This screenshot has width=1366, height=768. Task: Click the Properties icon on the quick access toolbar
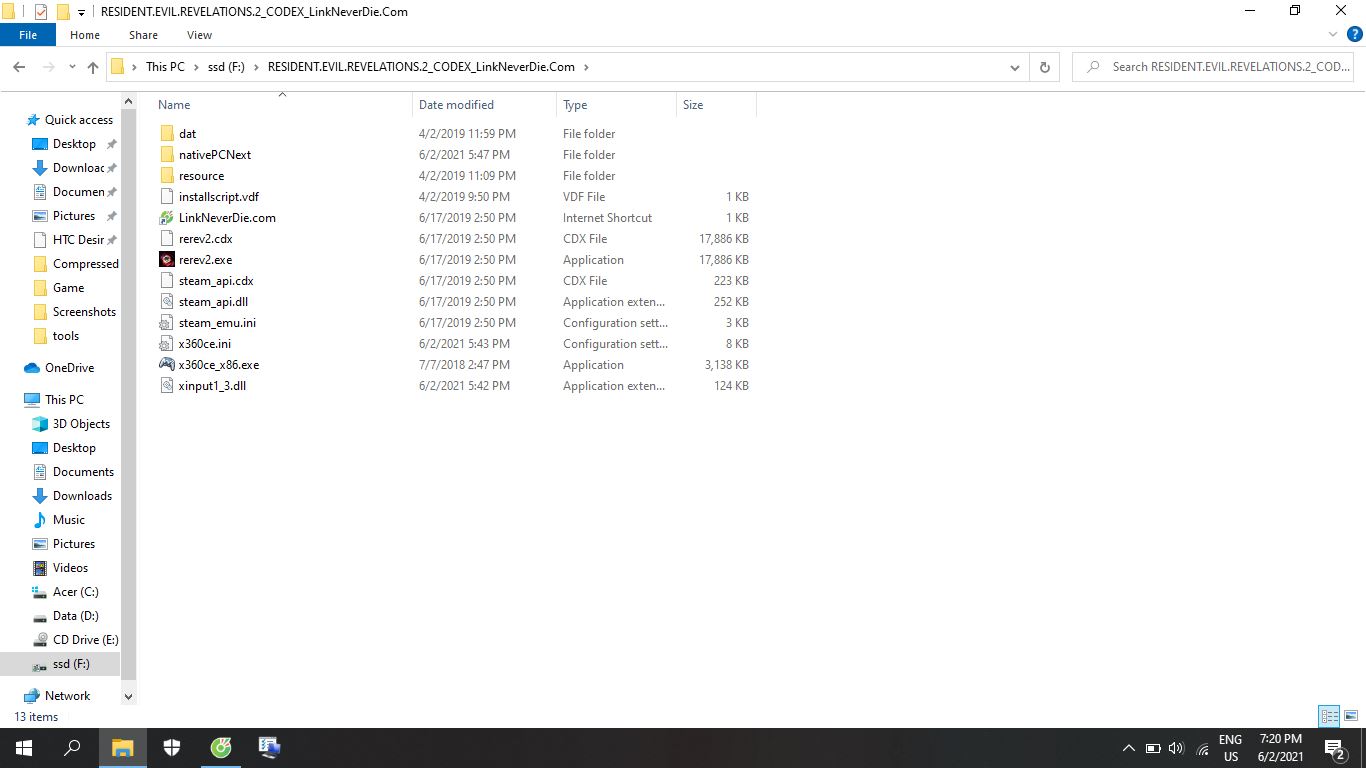point(41,11)
